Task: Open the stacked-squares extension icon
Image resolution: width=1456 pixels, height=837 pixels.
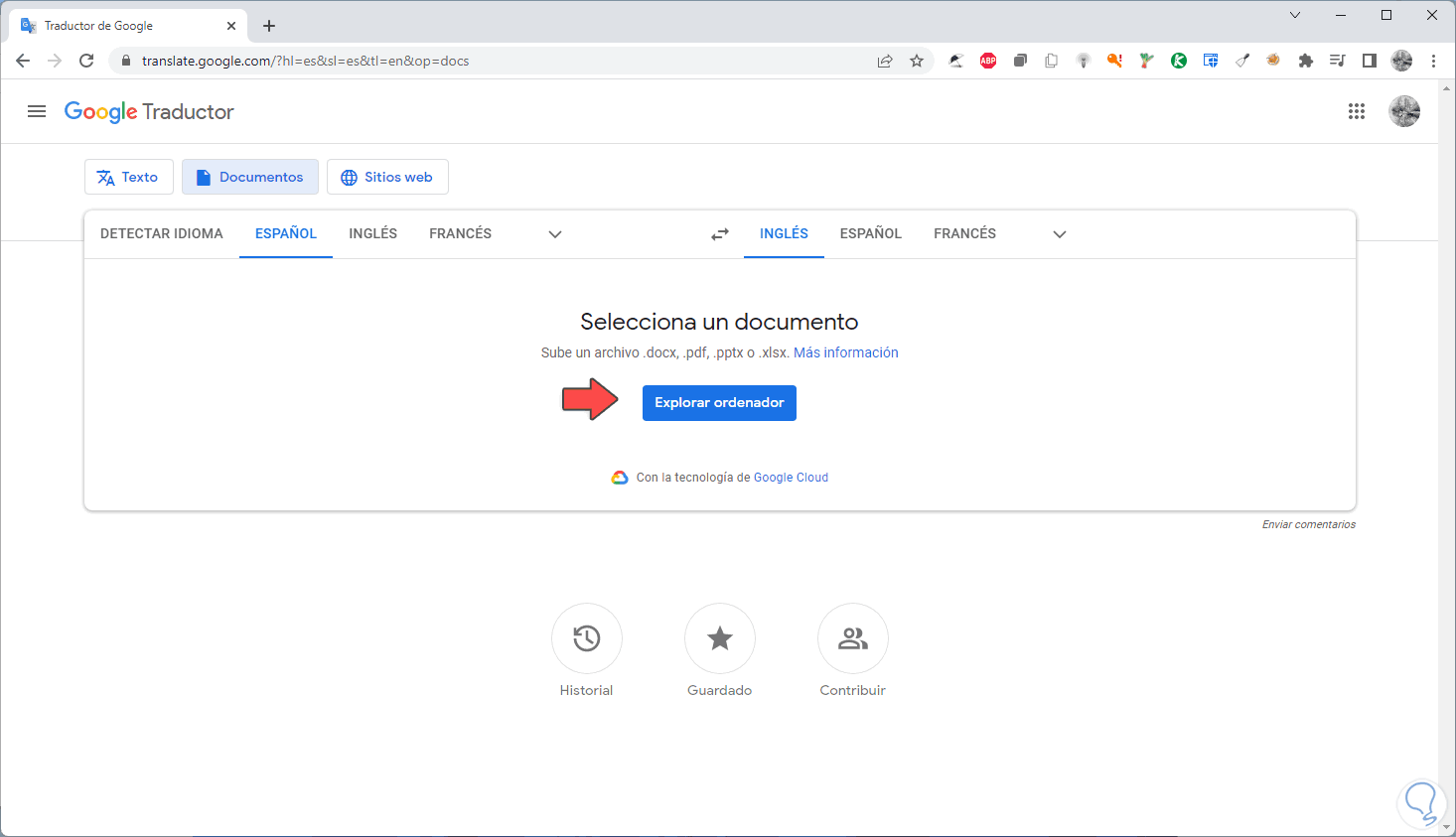Action: point(1020,61)
